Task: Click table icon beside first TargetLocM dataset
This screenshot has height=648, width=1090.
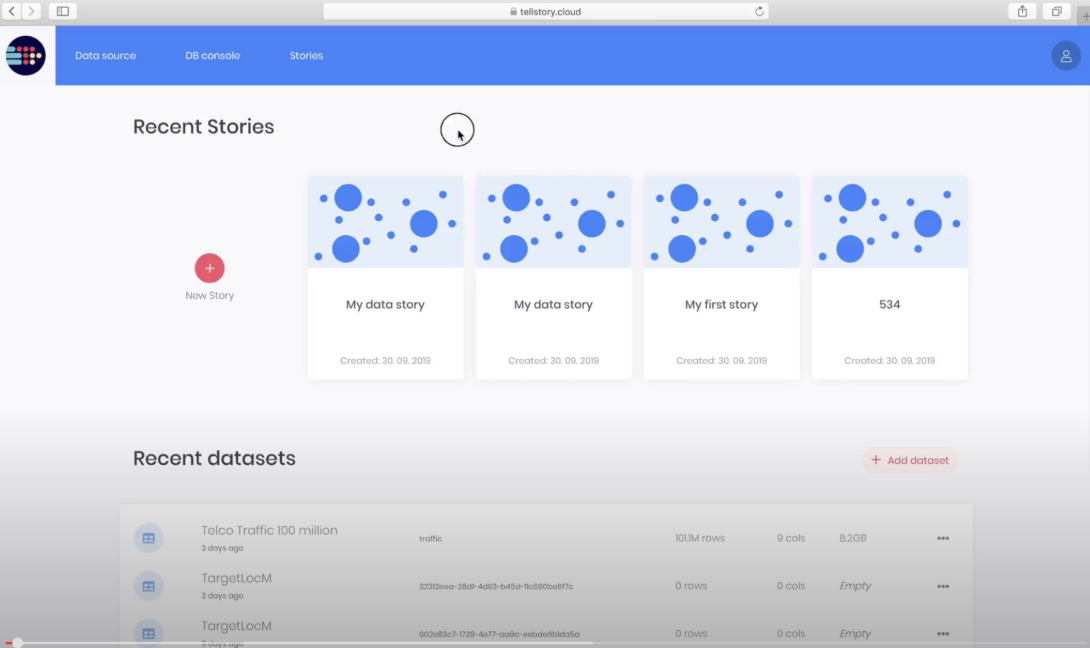Action: click(148, 585)
